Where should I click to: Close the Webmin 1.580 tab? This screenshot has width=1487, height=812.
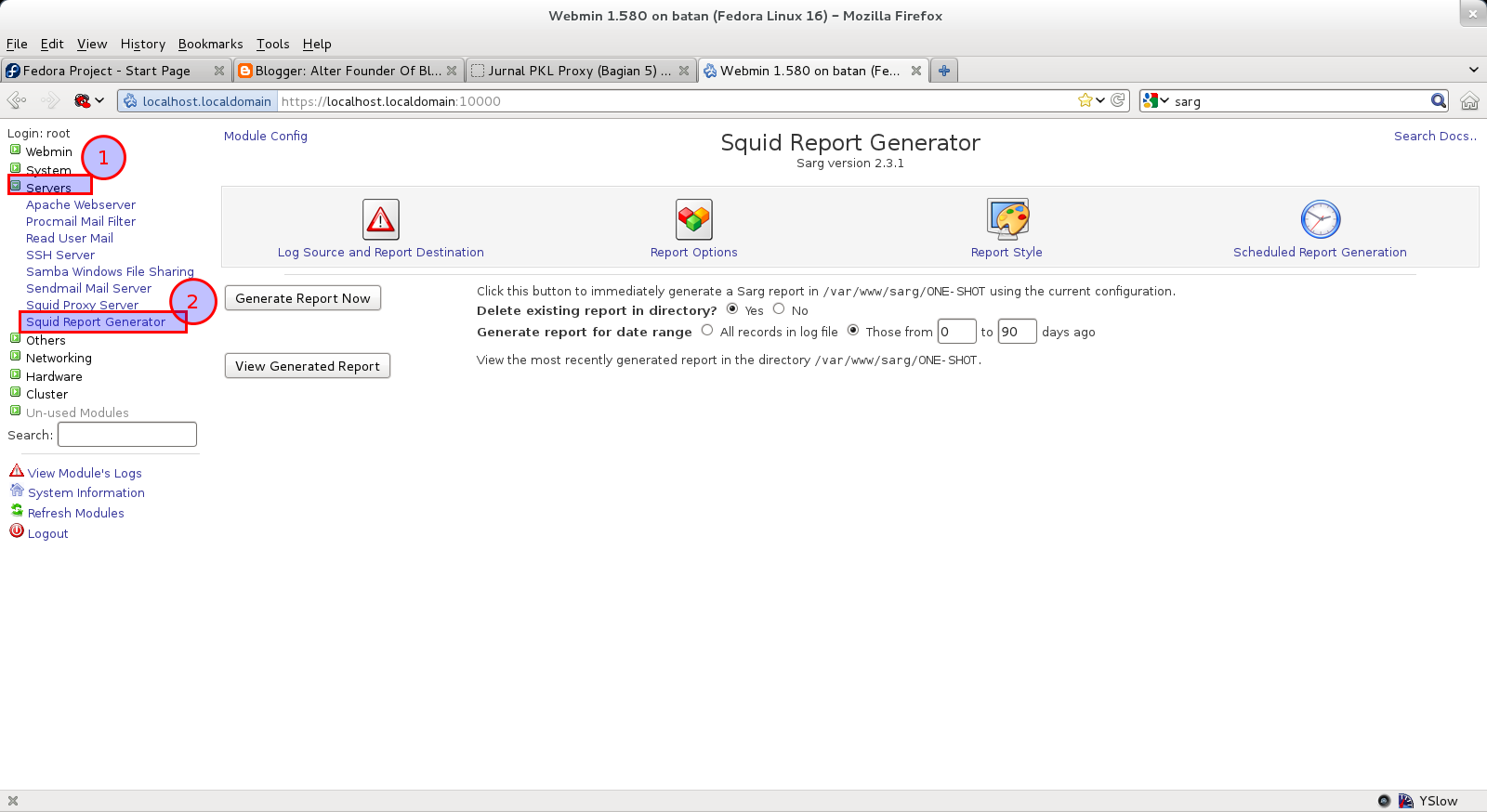click(916, 71)
